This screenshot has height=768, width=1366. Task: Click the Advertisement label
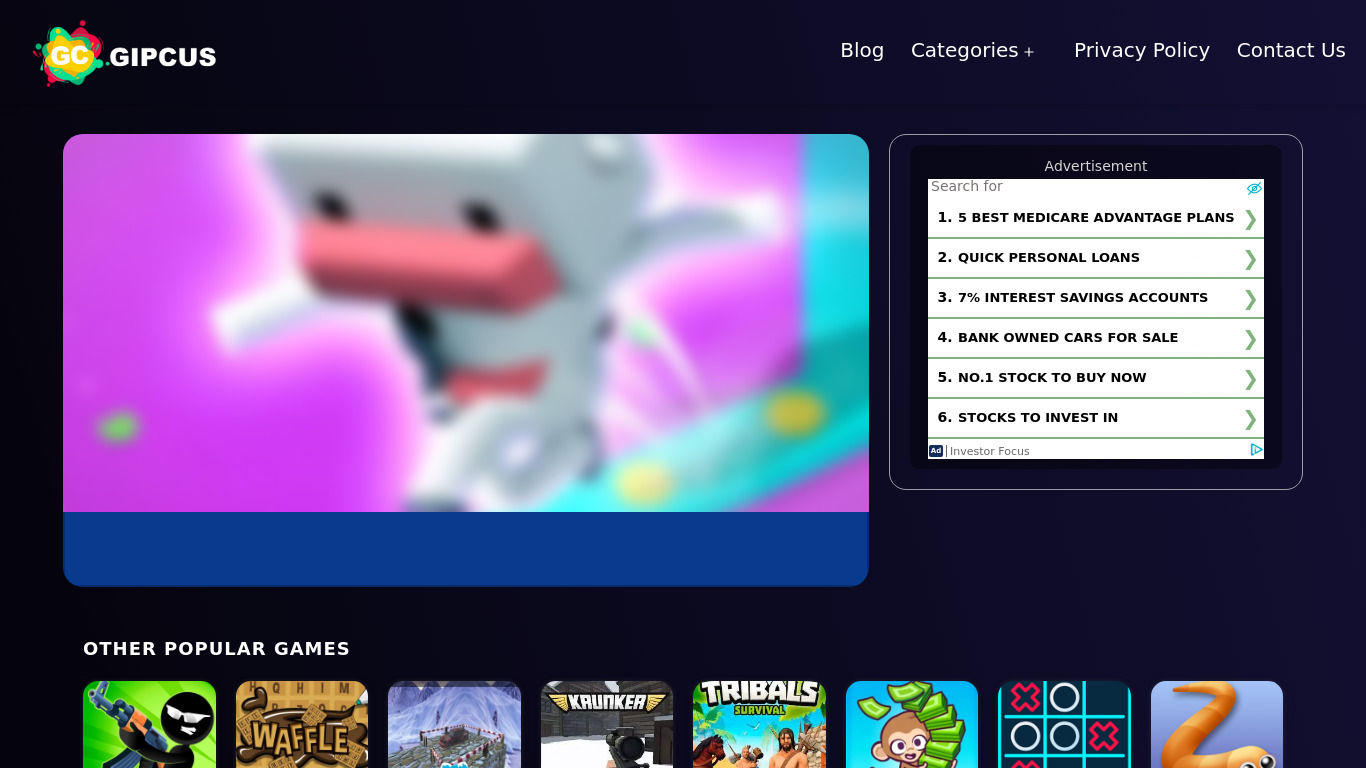click(1096, 166)
